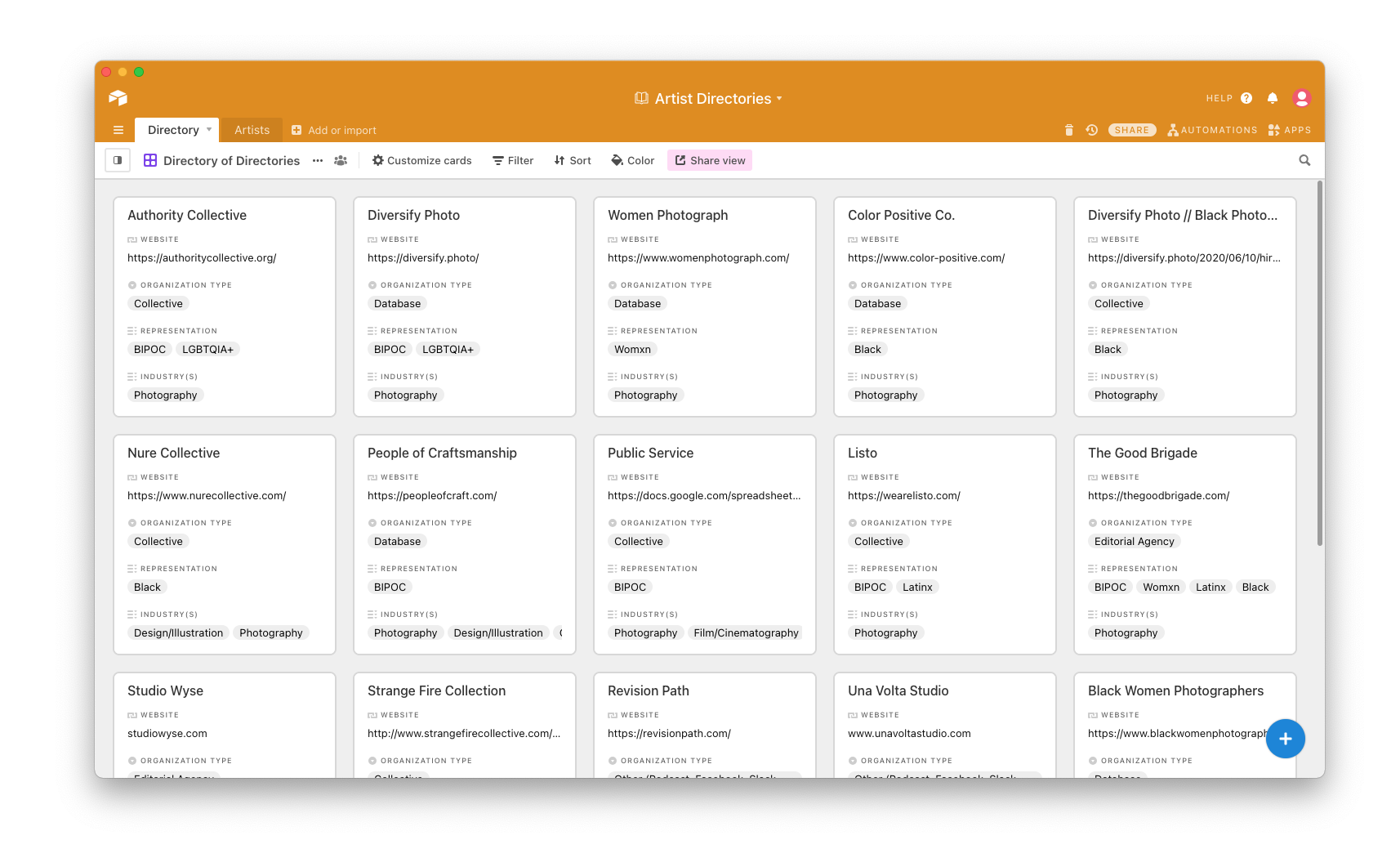
Task: Click the revisionpath.com website link
Action: 669,734
